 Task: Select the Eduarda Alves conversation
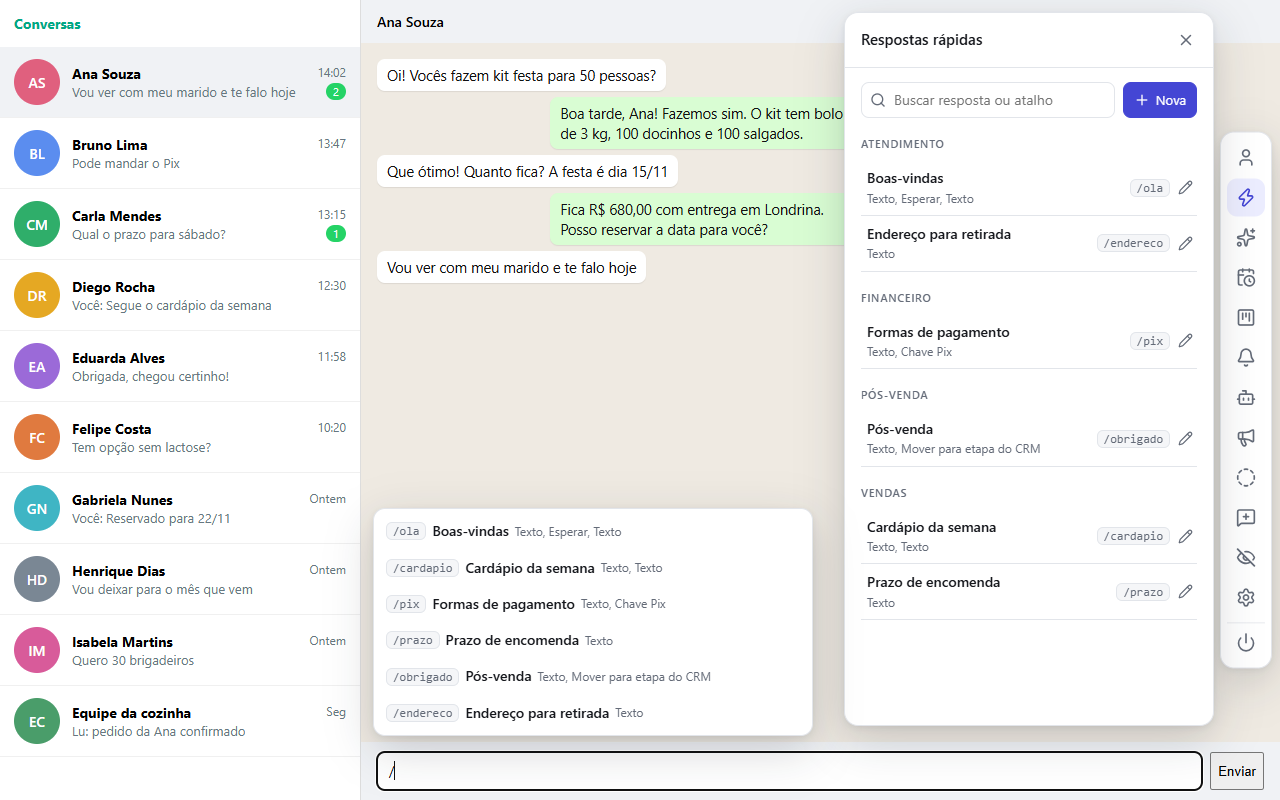[x=180, y=366]
